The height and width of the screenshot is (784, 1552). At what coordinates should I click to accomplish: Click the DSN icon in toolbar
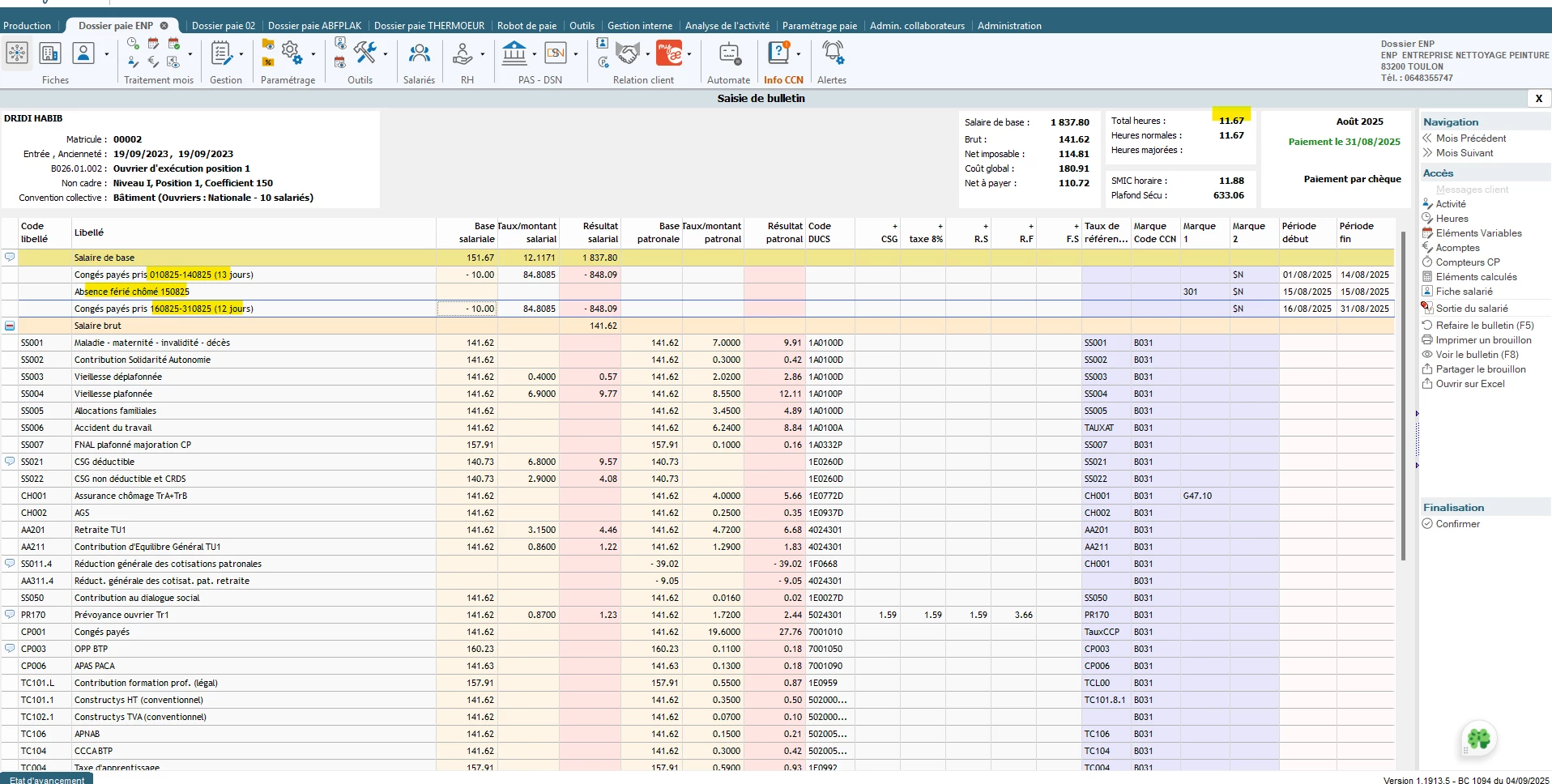[556, 54]
